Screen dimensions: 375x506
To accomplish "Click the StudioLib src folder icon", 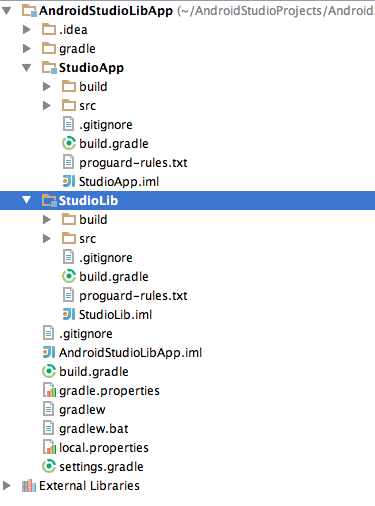I will 69,238.
